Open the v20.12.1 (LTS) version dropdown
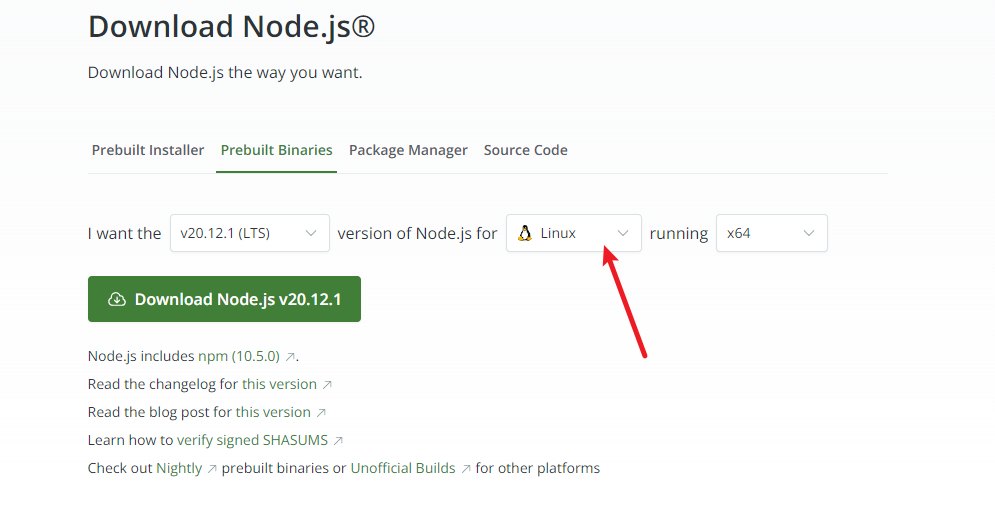 [x=250, y=233]
